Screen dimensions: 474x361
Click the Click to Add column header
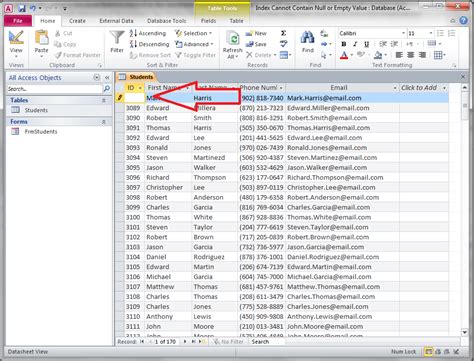click(x=419, y=88)
